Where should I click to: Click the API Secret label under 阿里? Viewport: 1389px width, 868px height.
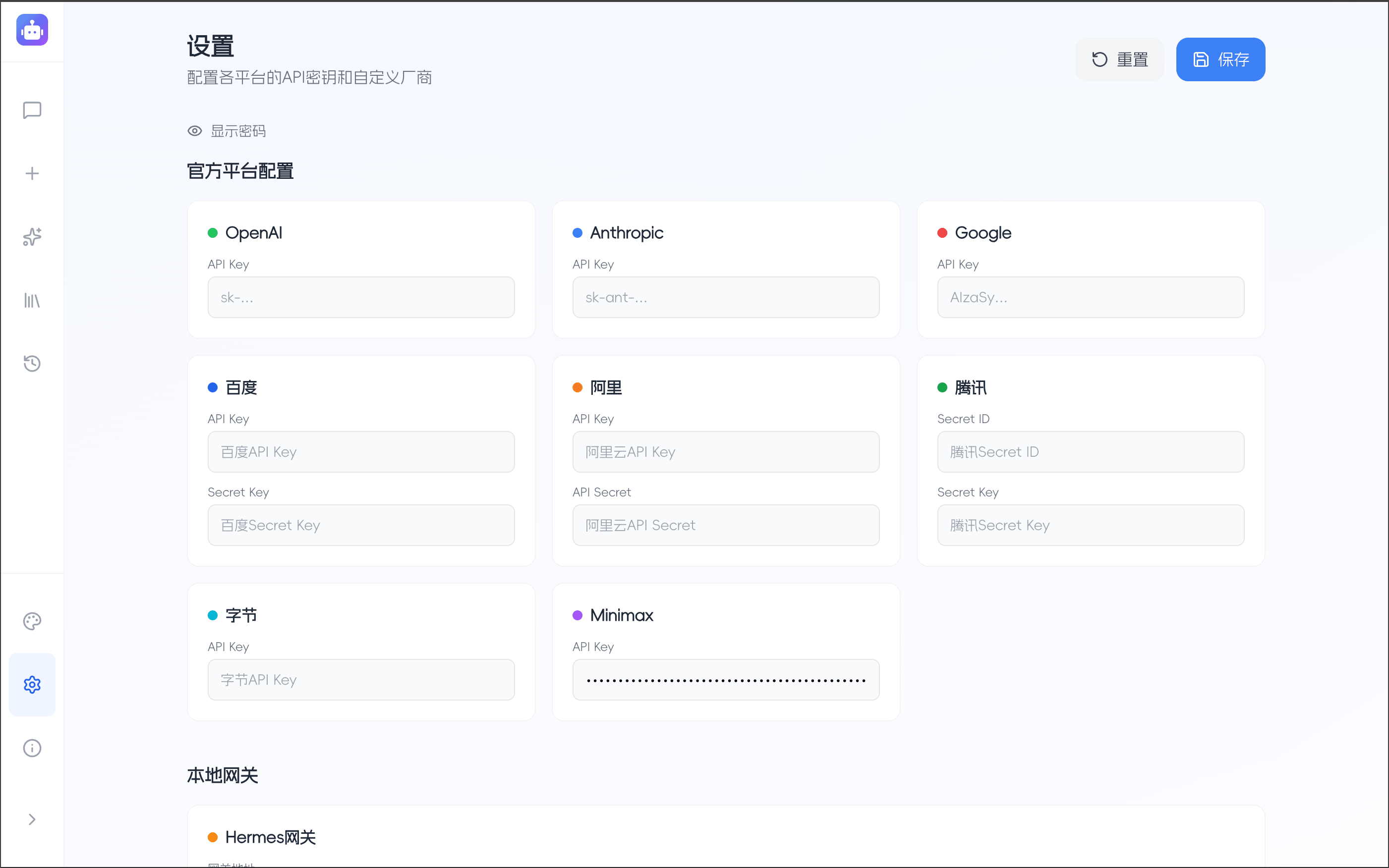click(601, 492)
